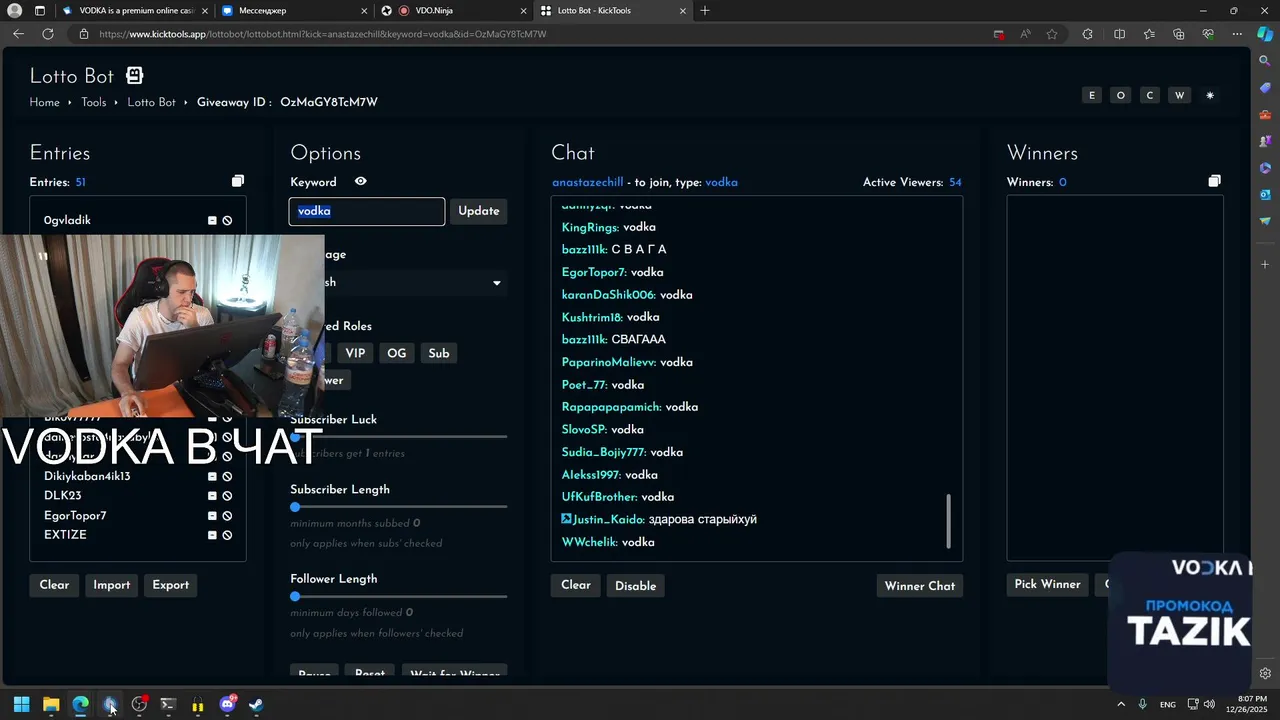Ban EXTIZE with the block icon

pos(227,535)
